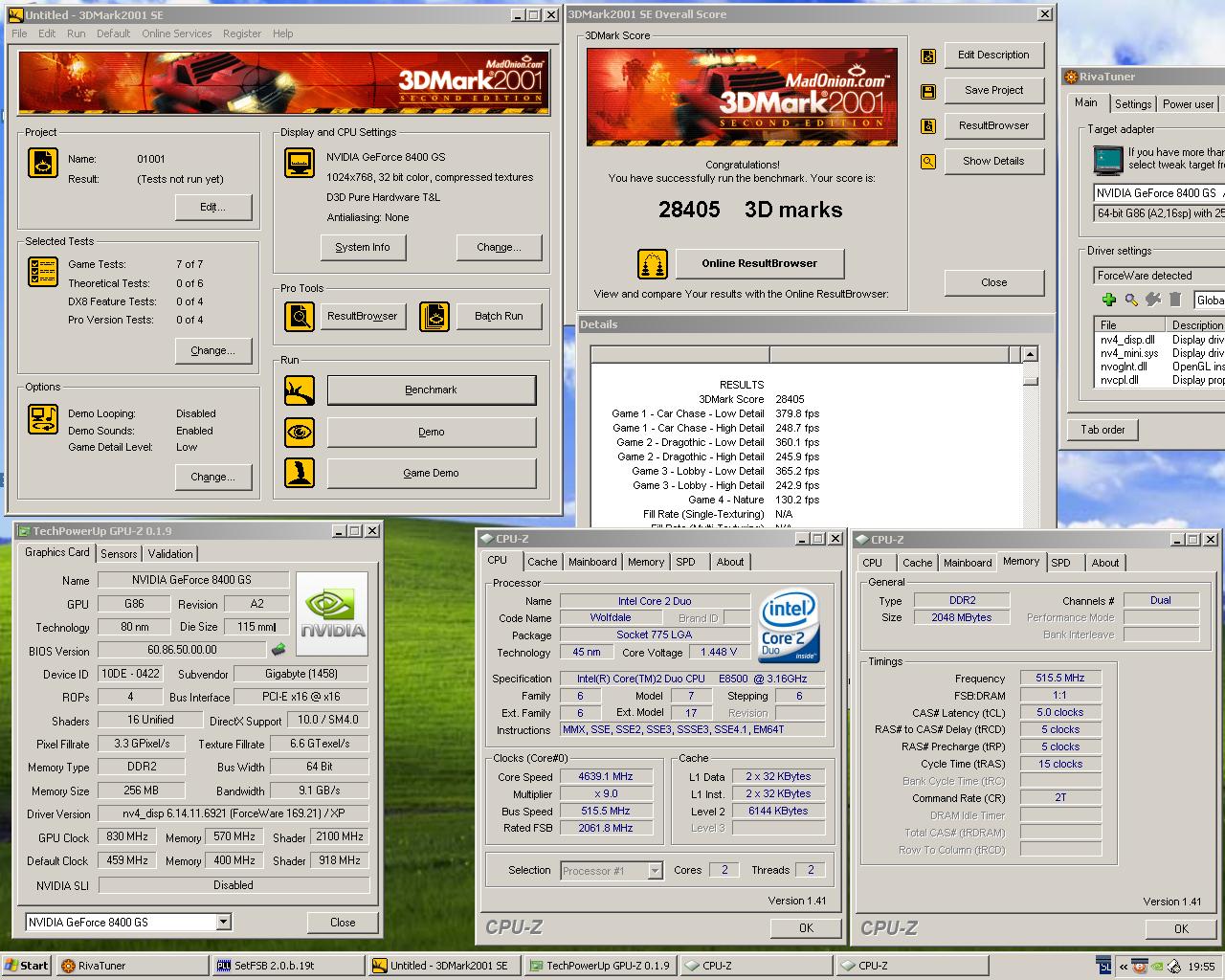Open the Target adapter combo box in RivaTuner
Viewport: 1225px width, 980px height.
pos(1159,193)
